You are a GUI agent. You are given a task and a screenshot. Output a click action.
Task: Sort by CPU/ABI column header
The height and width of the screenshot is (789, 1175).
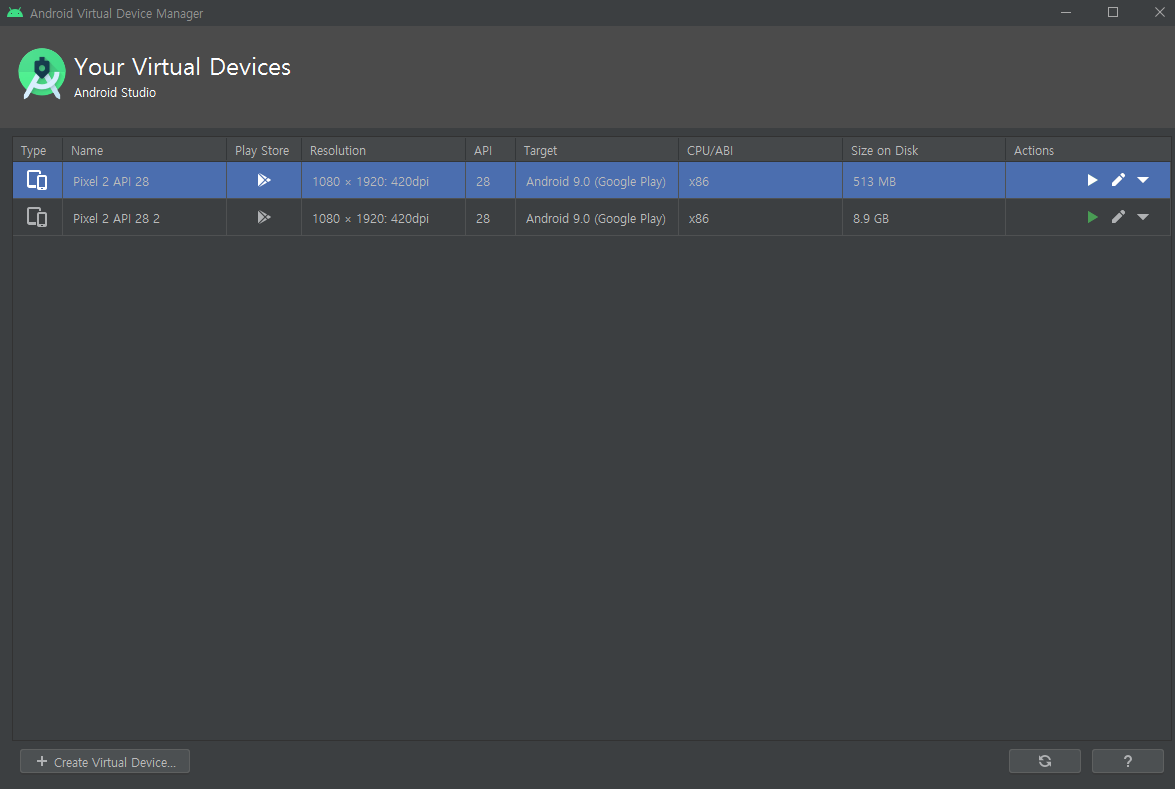(760, 150)
